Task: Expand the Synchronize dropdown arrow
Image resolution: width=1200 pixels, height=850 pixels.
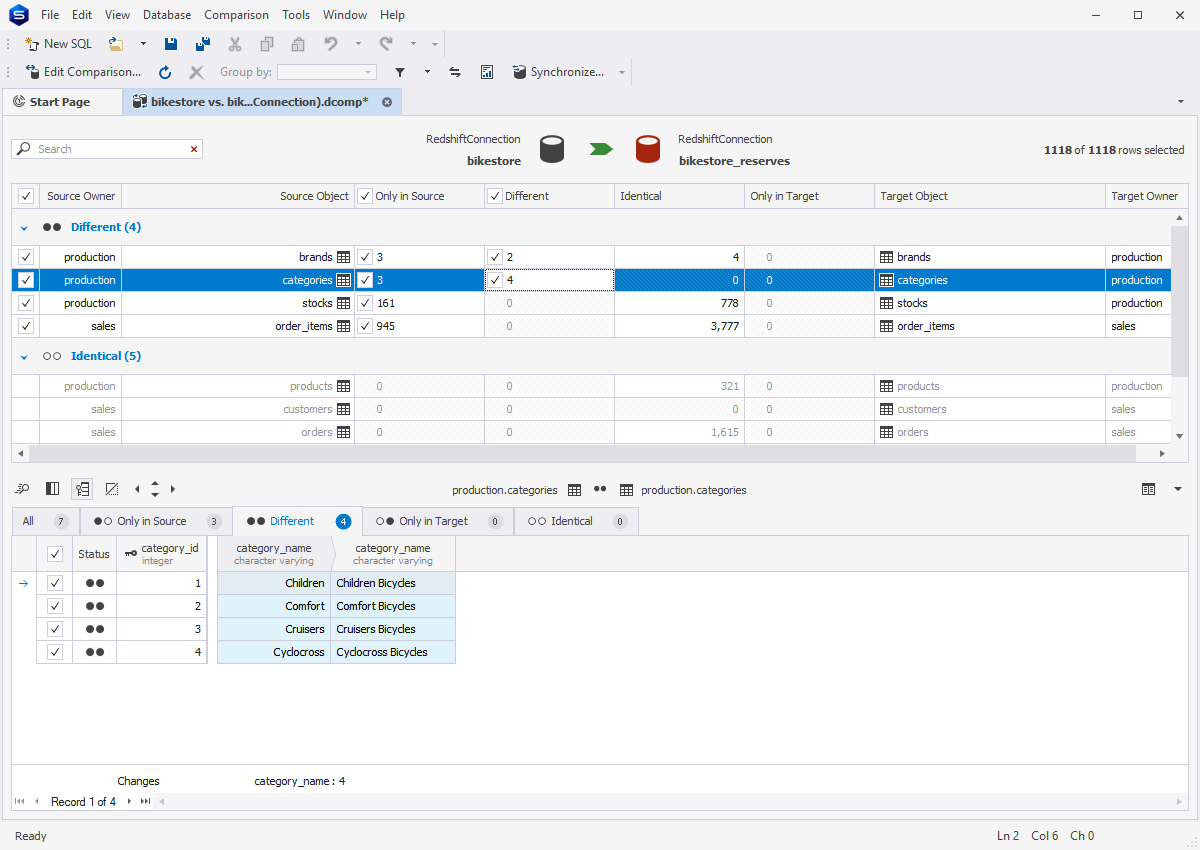Action: click(x=622, y=72)
